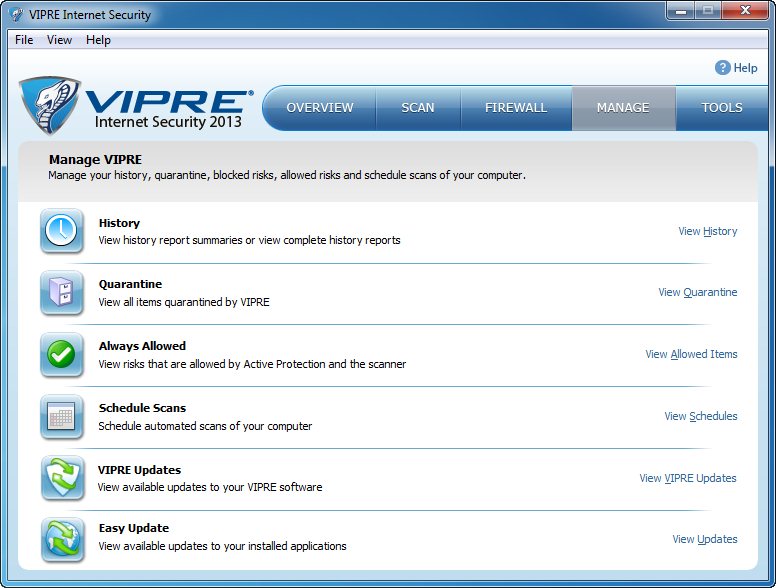Viewport: 776px width, 588px height.
Task: Click the Quarantine heading text
Action: (130, 284)
